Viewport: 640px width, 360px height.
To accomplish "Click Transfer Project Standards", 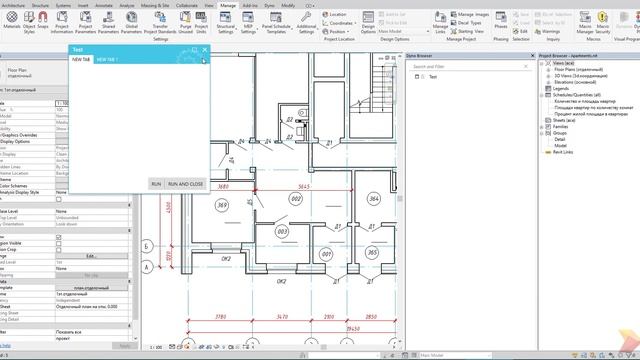I will (160, 22).
